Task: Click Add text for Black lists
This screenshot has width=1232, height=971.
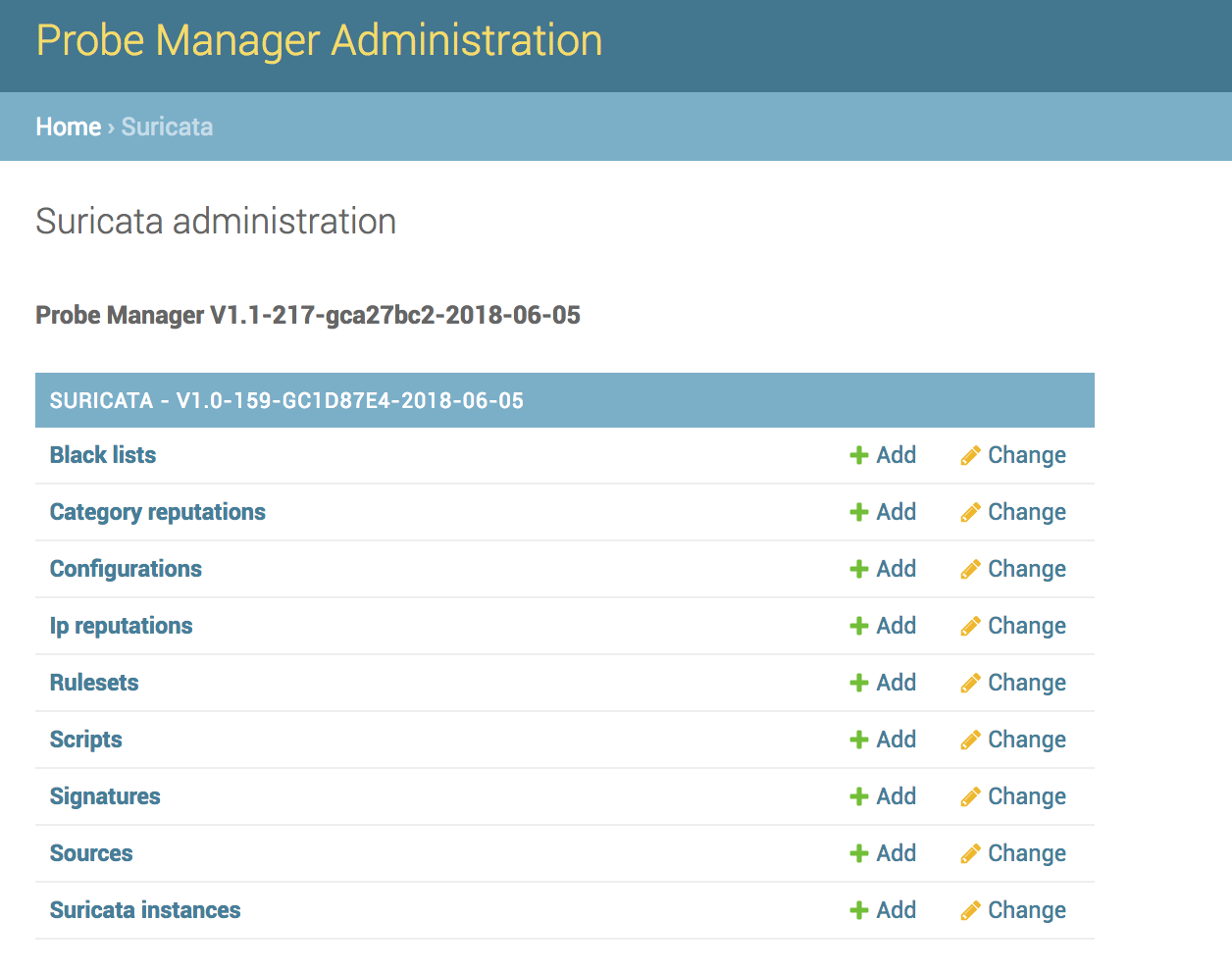Action: point(897,455)
